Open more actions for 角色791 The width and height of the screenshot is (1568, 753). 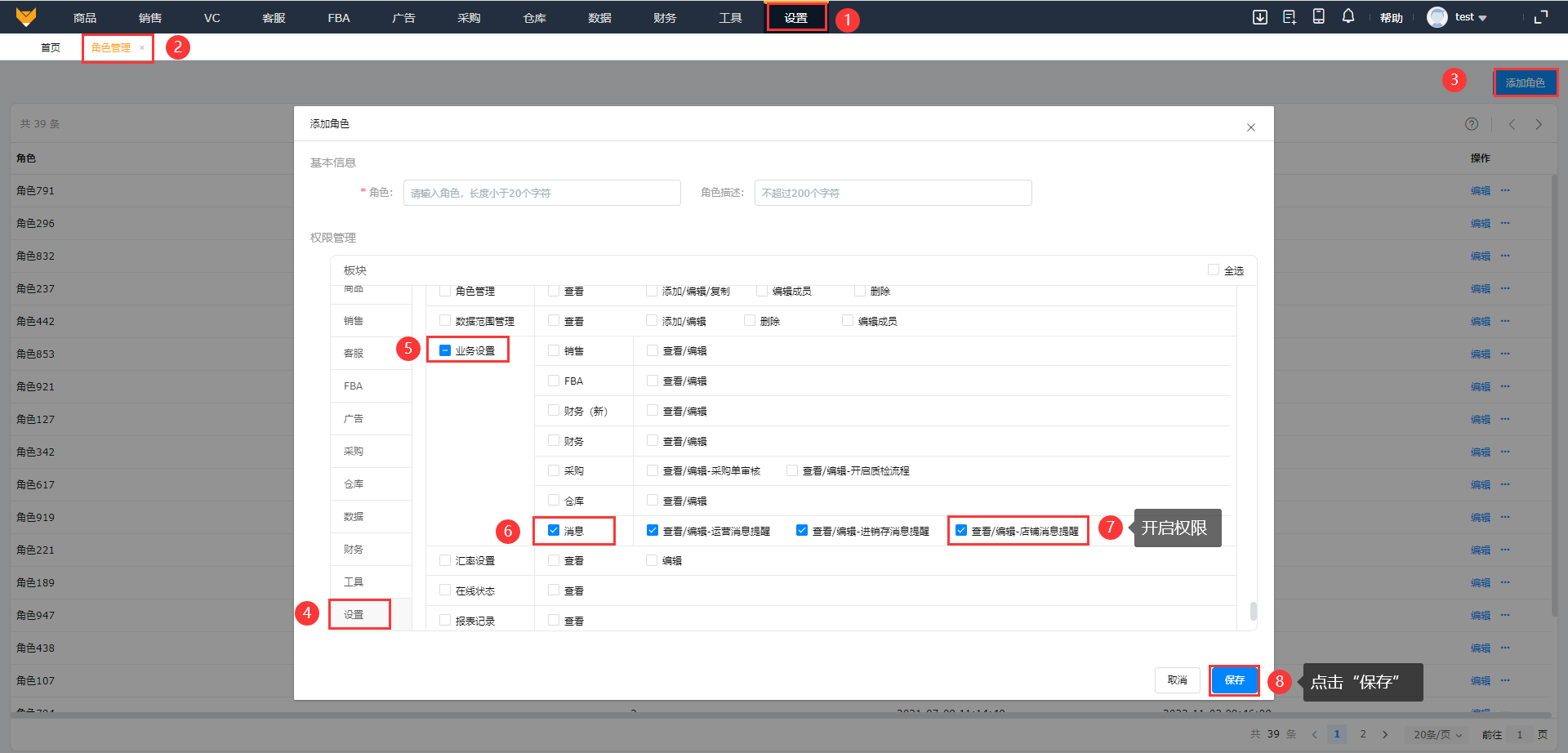(1505, 190)
